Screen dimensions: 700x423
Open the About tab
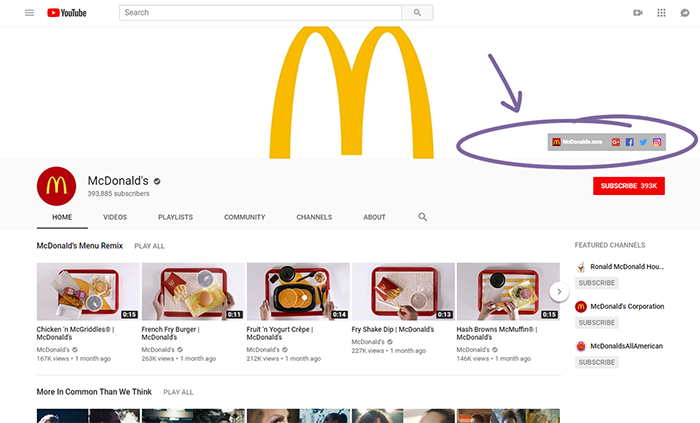[x=374, y=217]
